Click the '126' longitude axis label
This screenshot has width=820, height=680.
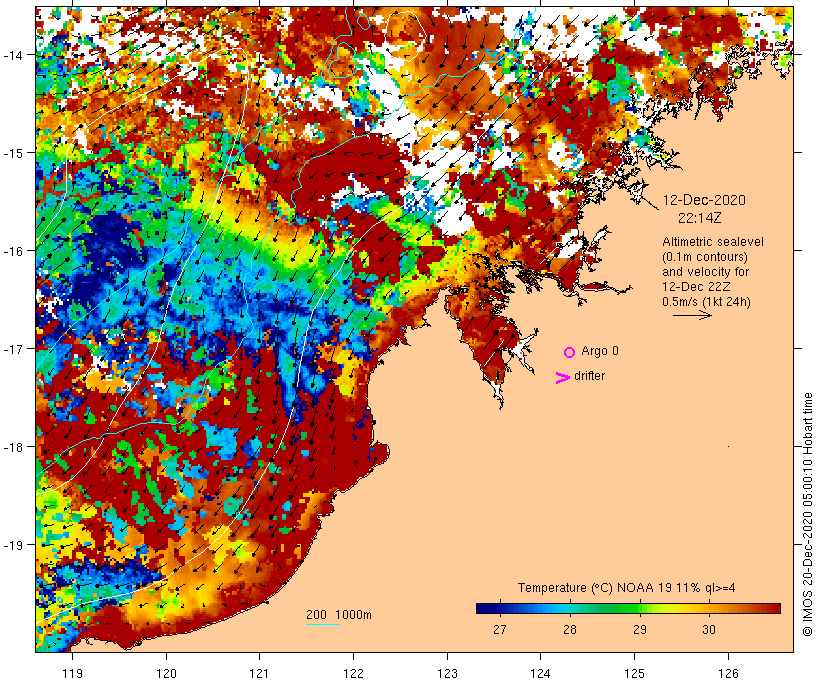[x=728, y=673]
